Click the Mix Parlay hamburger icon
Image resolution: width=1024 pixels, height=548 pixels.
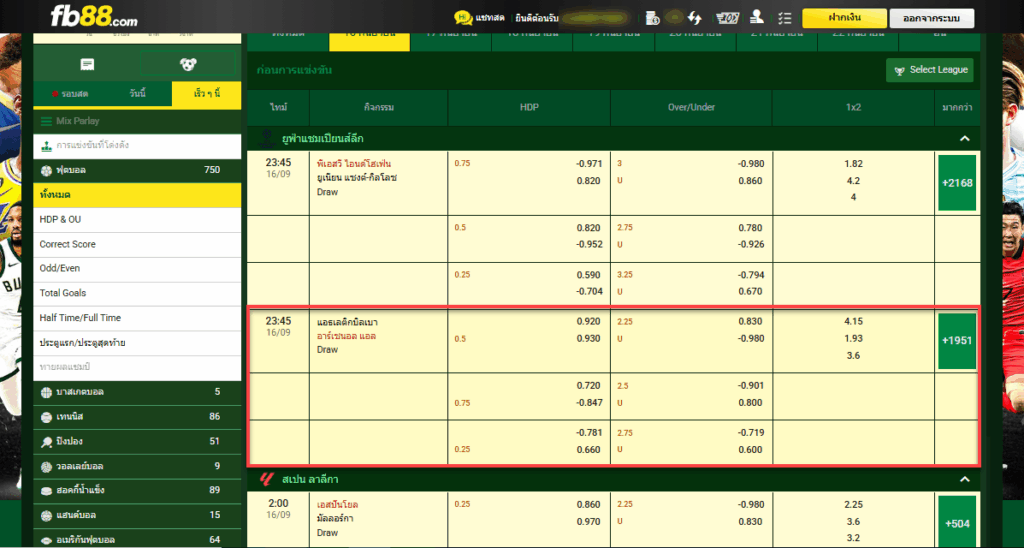pyautogui.click(x=46, y=121)
